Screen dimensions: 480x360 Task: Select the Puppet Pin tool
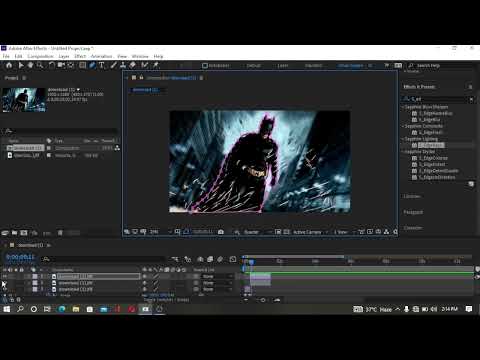[x=156, y=65]
